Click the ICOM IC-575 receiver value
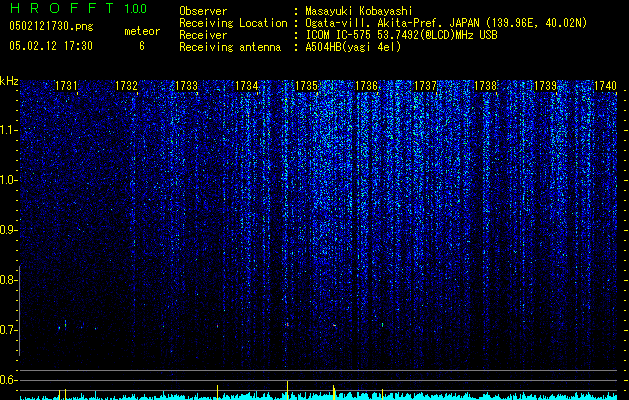This screenshot has width=629, height=400. [x=401, y=35]
